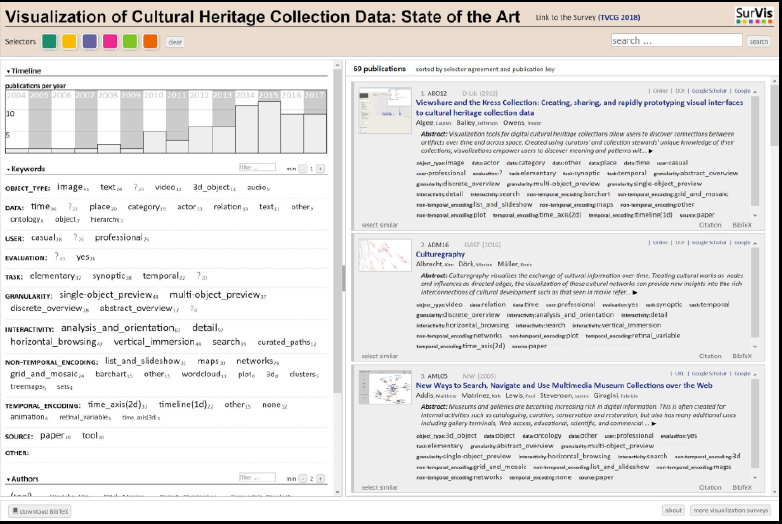The width and height of the screenshot is (782, 524).
Task: Open the Viewshare publication thumbnail image
Action: pyautogui.click(x=384, y=112)
